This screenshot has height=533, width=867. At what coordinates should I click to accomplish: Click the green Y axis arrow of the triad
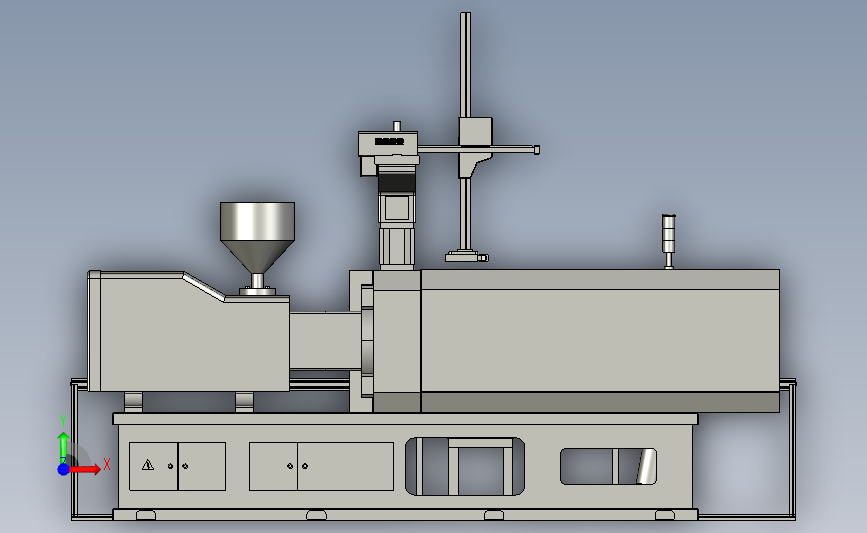(x=63, y=448)
